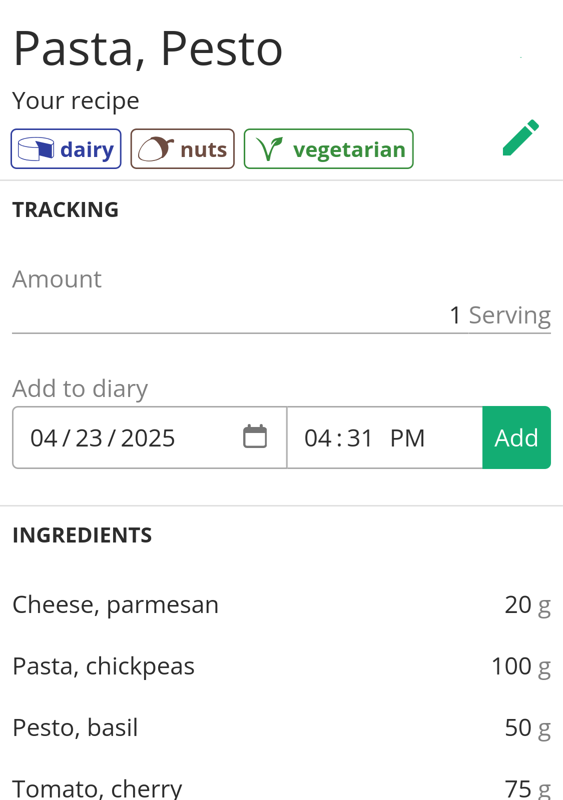Click the green pencil edit icon
The height and width of the screenshot is (800, 563).
tap(521, 137)
